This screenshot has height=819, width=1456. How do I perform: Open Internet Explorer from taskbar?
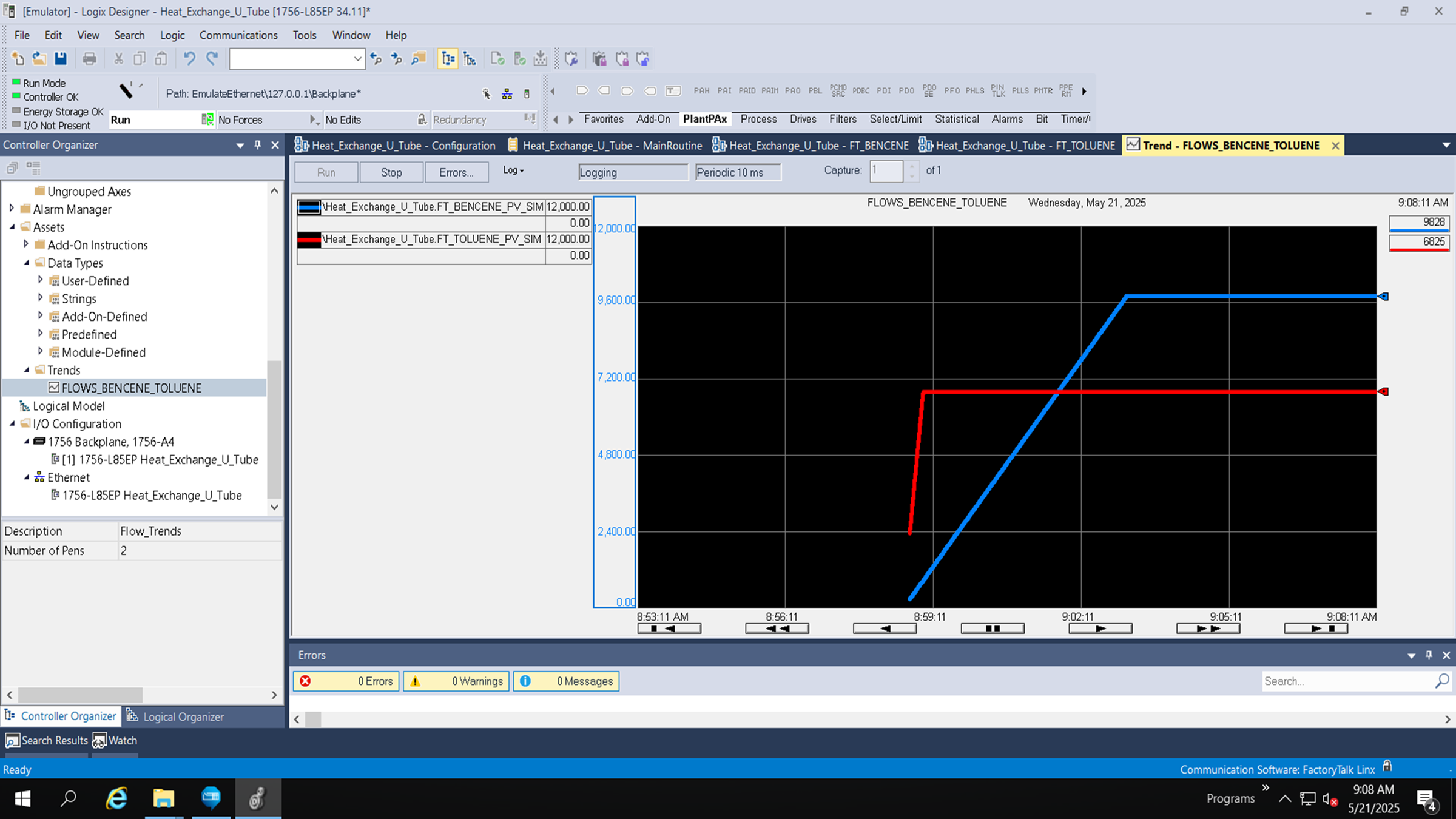[x=116, y=798]
